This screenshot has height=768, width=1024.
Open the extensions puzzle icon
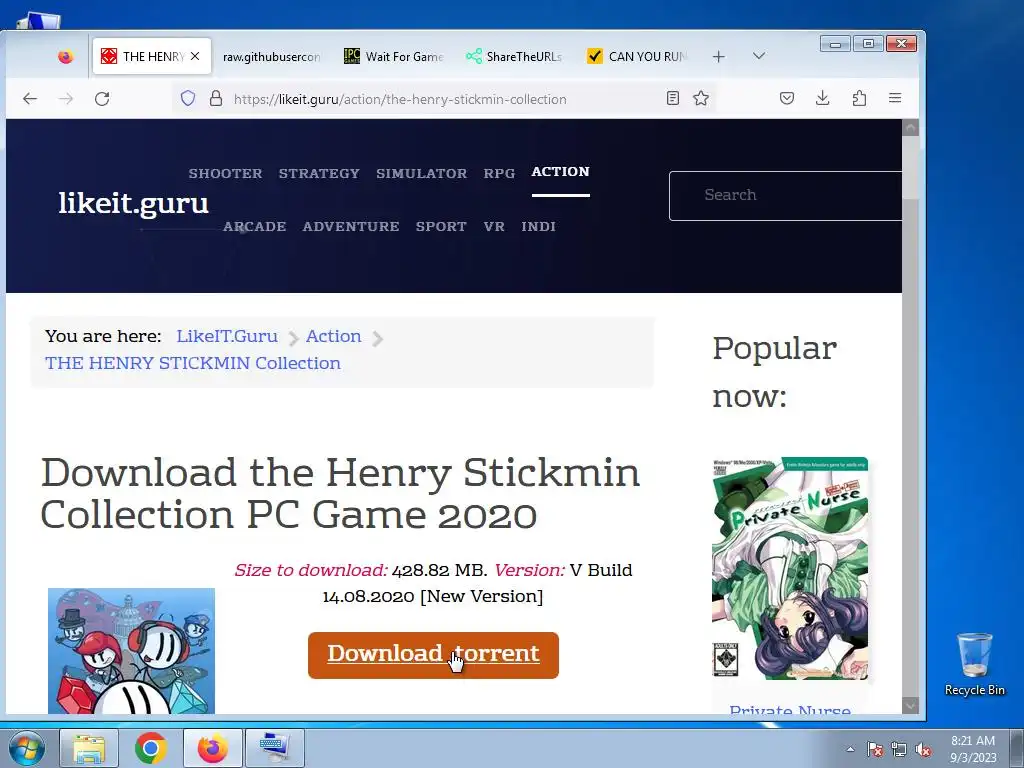(859, 99)
